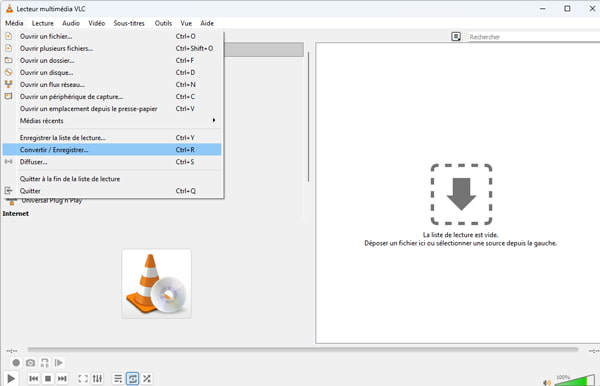Select Ouvrir un emplacement depuis le presse-papier
Screen dimensions: 600x386
112,109
